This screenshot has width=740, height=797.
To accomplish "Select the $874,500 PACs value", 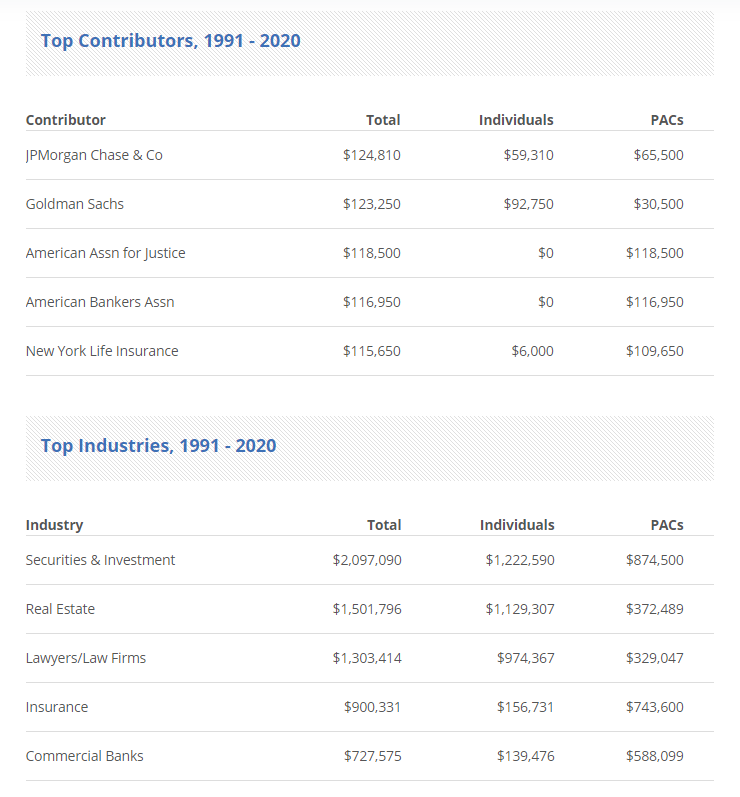I will 655,560.
